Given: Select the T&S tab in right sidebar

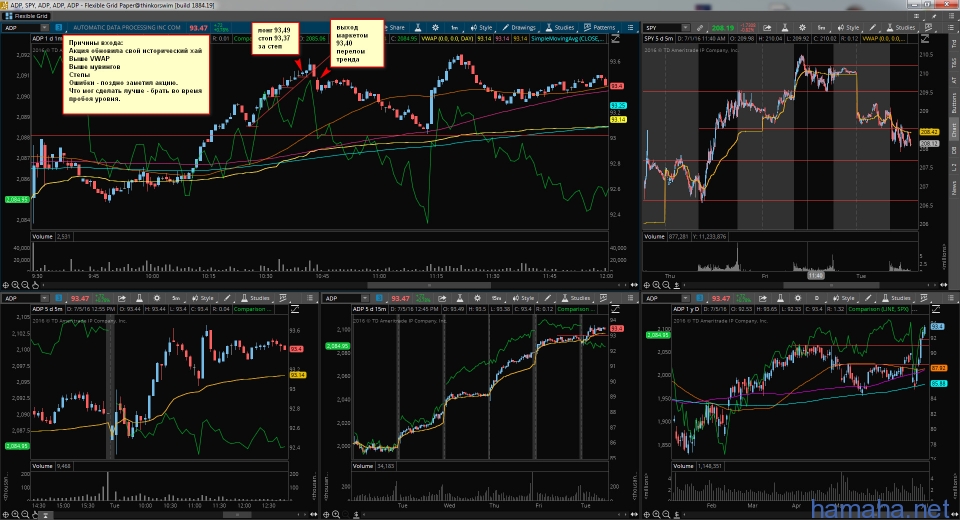Looking at the screenshot, I should (x=953, y=62).
